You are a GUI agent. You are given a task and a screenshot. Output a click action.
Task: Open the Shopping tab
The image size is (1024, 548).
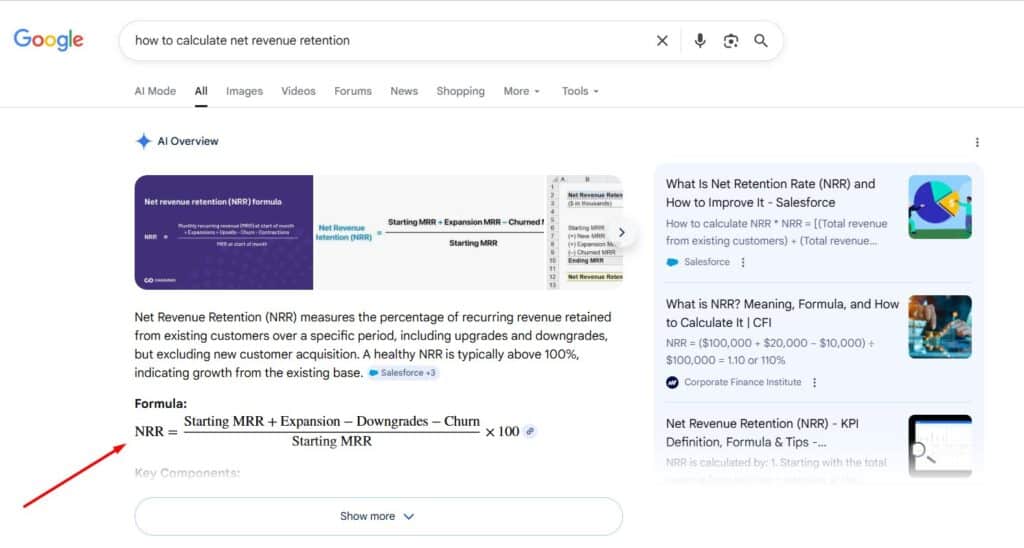pyautogui.click(x=460, y=91)
